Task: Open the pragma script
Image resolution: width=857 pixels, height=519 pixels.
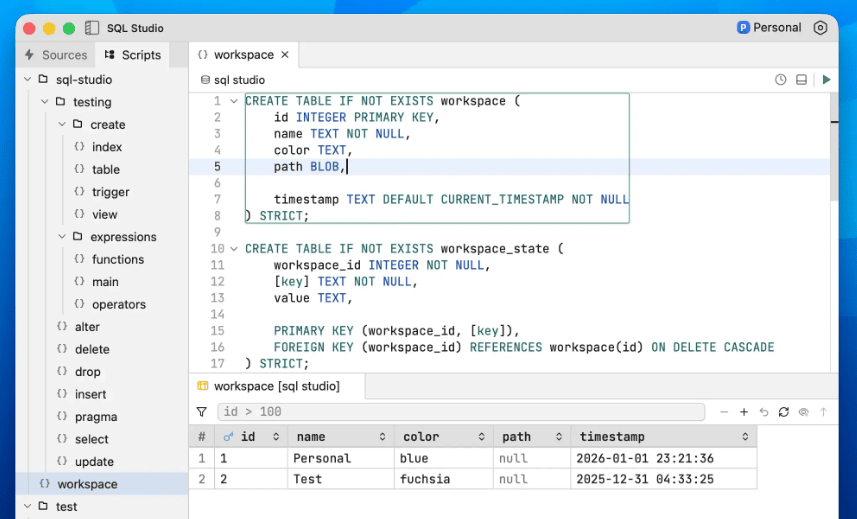Action: pos(96,417)
